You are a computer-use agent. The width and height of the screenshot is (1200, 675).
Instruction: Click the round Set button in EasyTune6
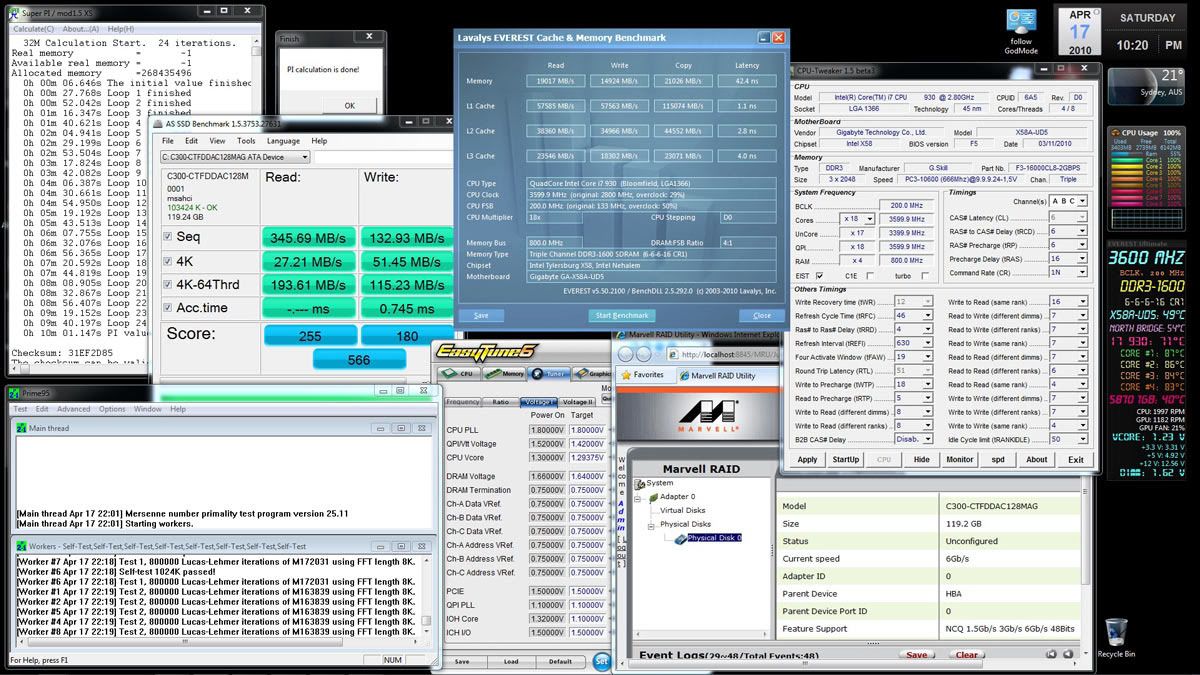[602, 660]
